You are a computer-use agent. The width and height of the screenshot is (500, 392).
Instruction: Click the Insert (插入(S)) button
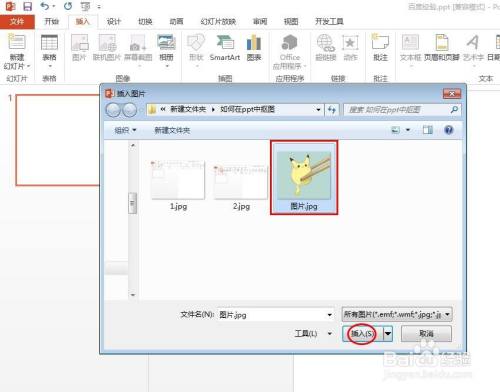point(363,333)
